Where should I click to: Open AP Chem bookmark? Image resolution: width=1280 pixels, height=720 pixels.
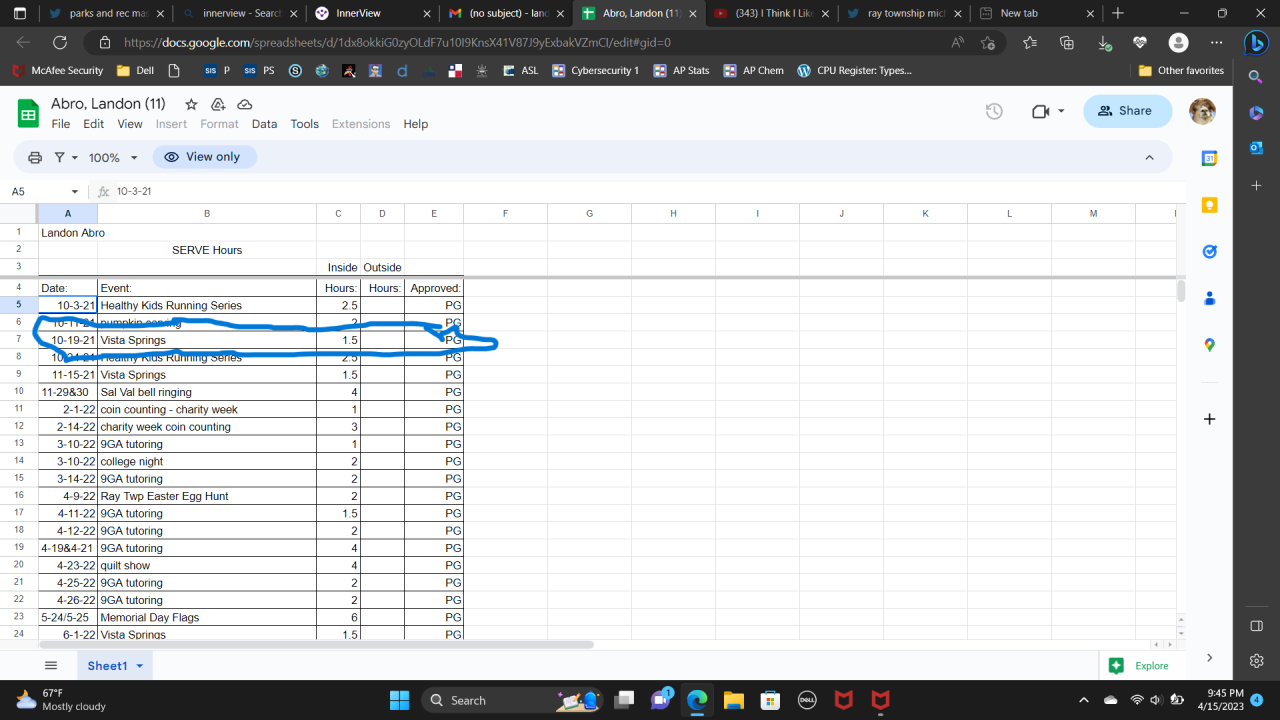point(753,70)
